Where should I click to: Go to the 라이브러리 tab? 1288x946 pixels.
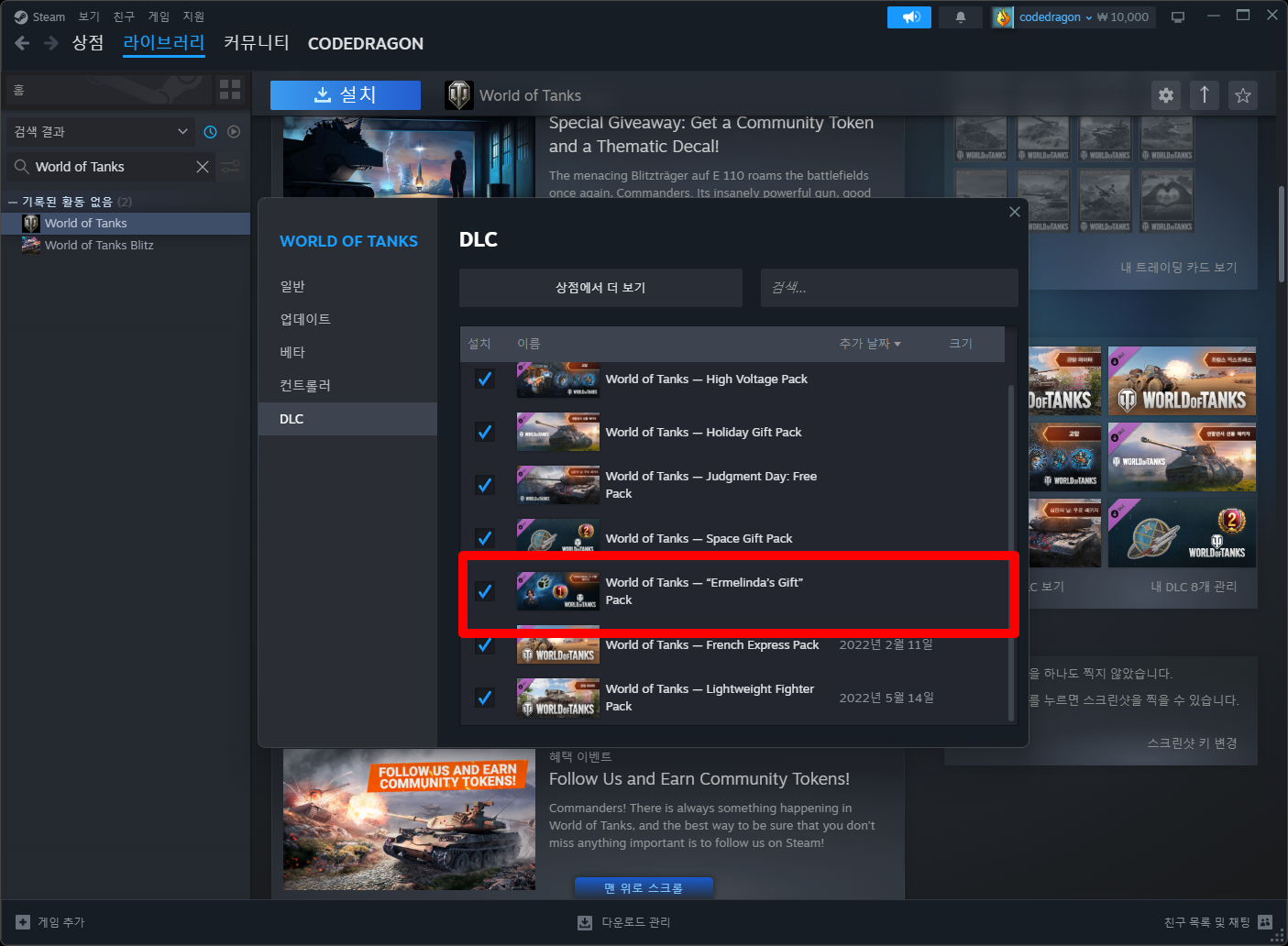(164, 43)
